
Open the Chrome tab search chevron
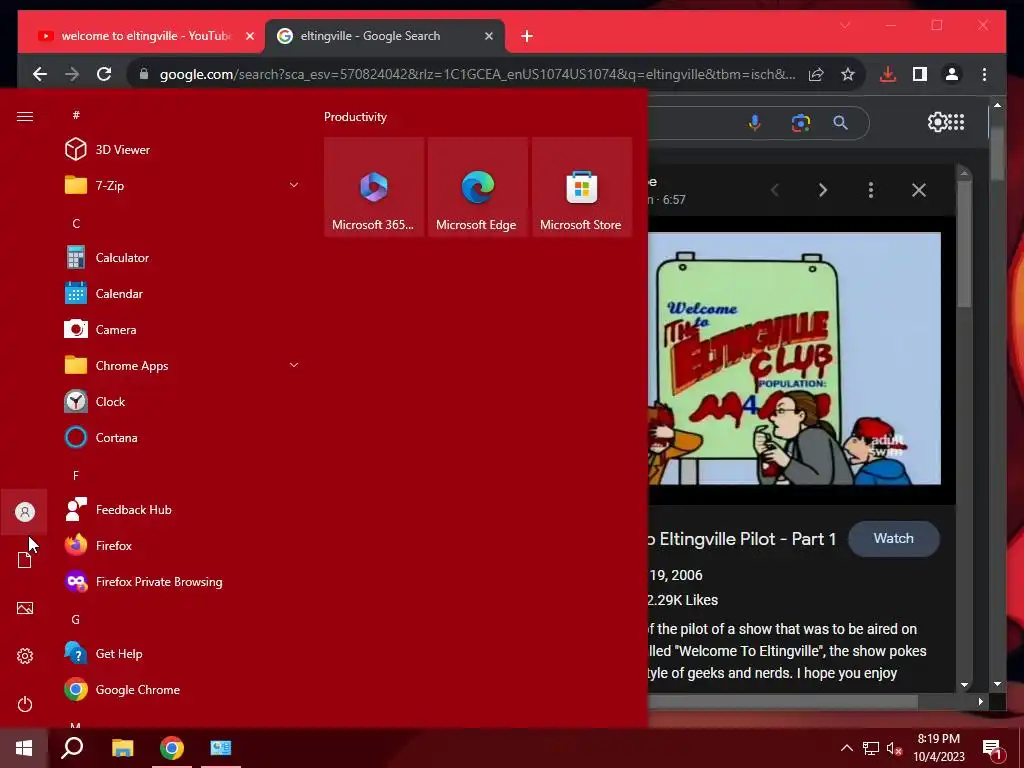[x=845, y=25]
